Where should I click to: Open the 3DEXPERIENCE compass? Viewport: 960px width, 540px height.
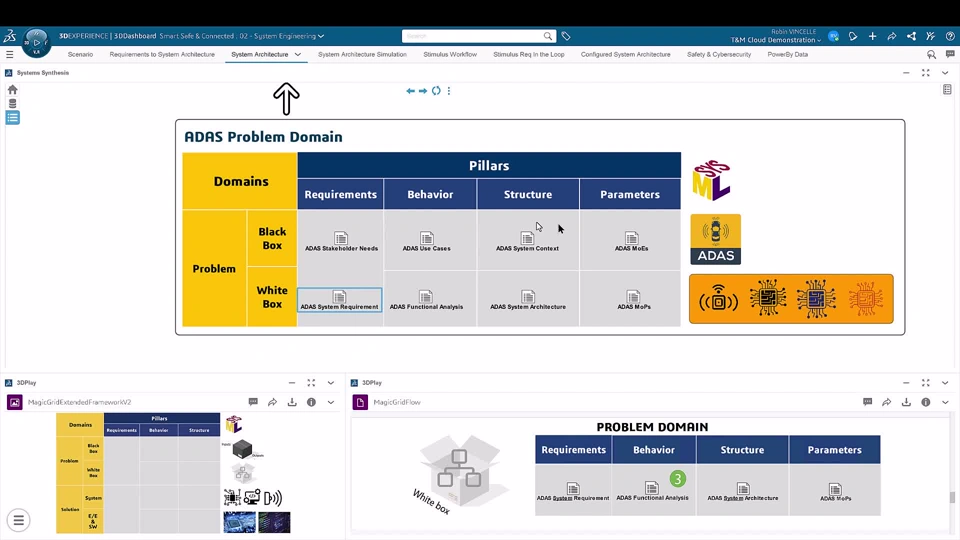[x=36, y=42]
